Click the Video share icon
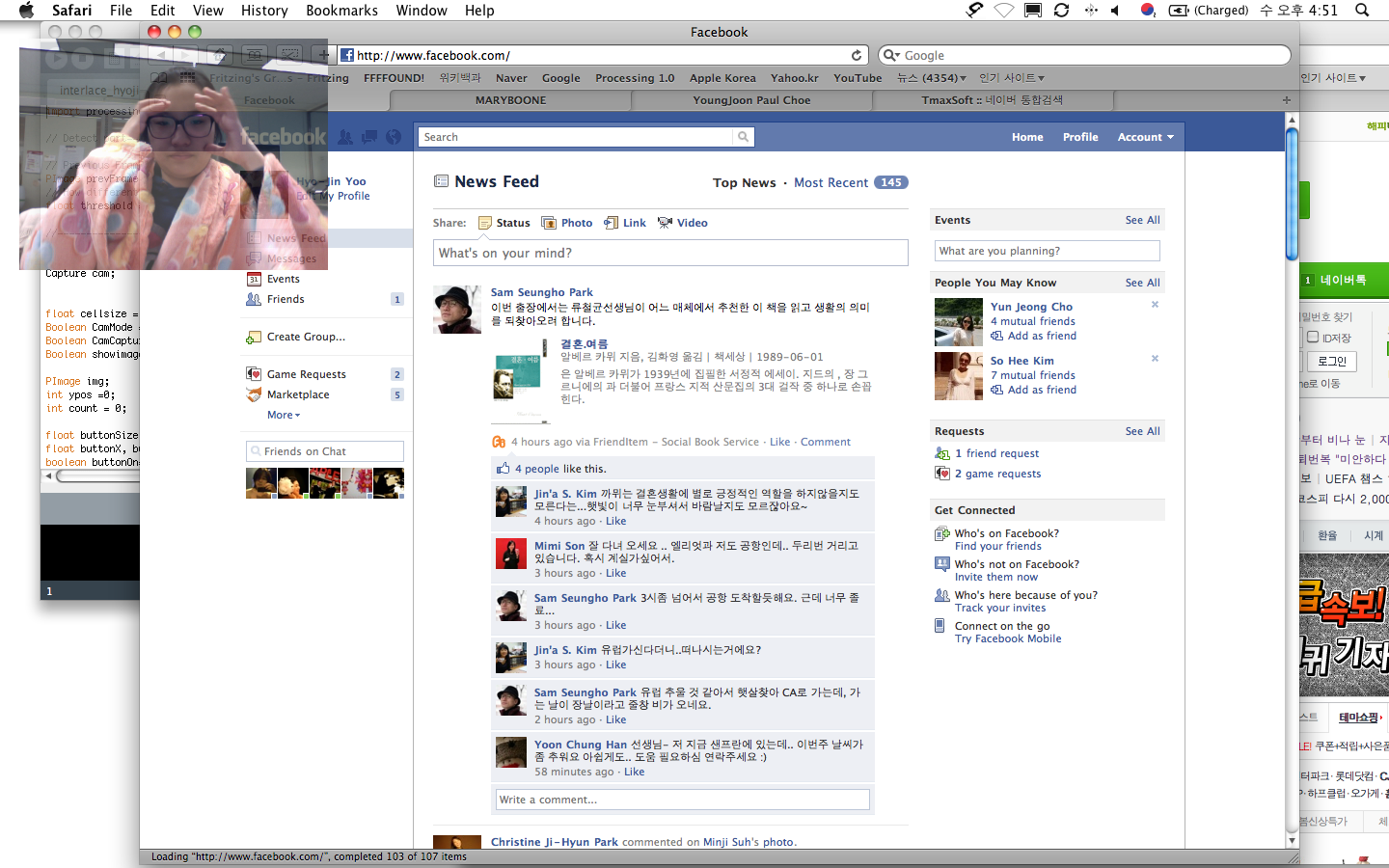Viewport: 1389px width, 868px height. [x=665, y=223]
